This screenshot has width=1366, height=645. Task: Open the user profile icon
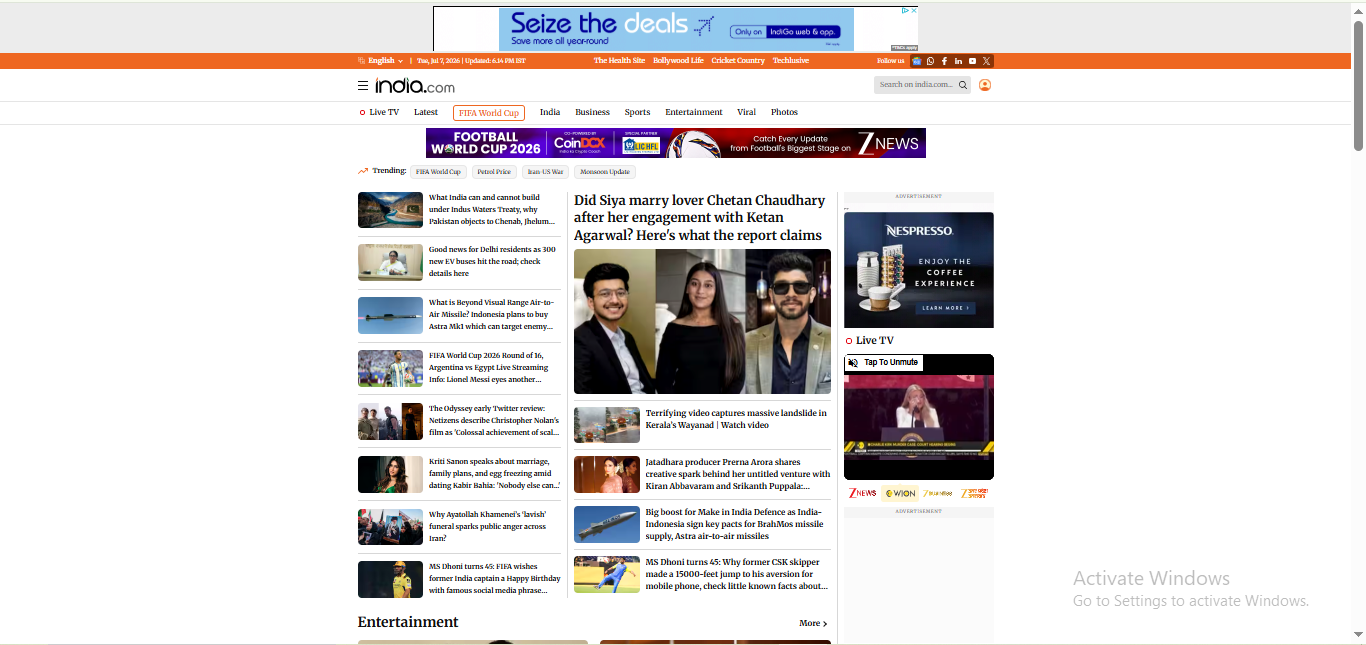coord(985,85)
